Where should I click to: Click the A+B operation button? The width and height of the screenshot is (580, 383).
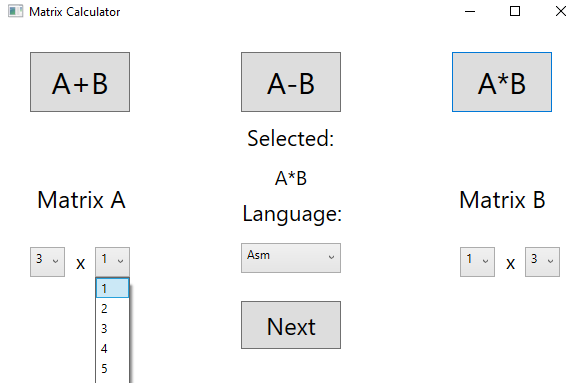pos(80,82)
